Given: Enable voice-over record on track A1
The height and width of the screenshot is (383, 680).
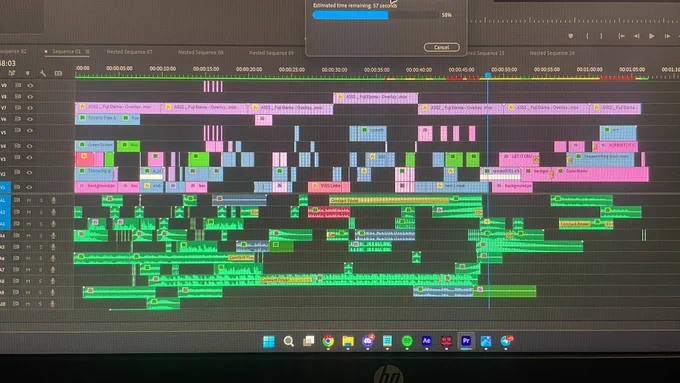Looking at the screenshot, I should point(53,200).
